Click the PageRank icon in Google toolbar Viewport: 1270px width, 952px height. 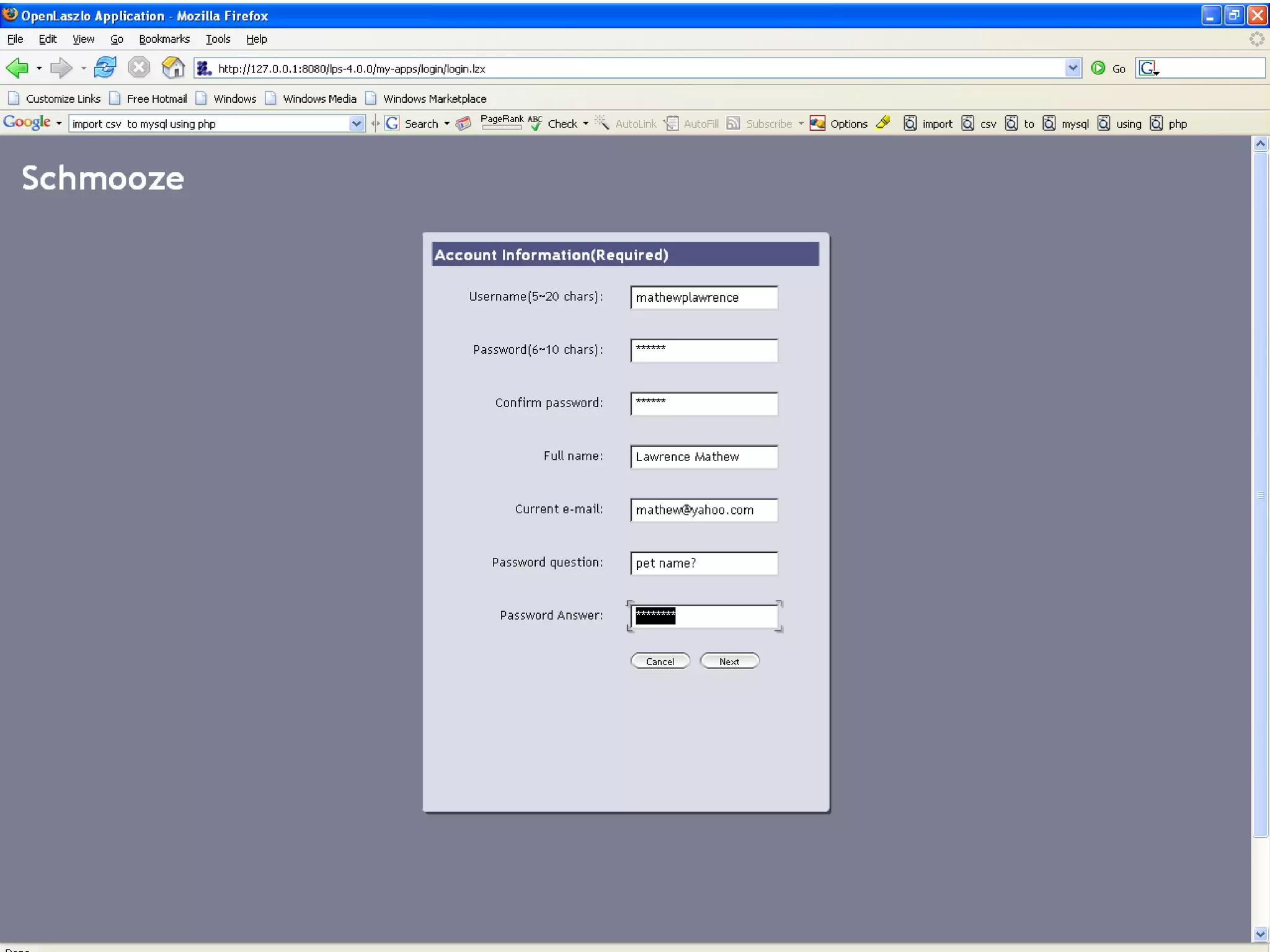coord(501,123)
